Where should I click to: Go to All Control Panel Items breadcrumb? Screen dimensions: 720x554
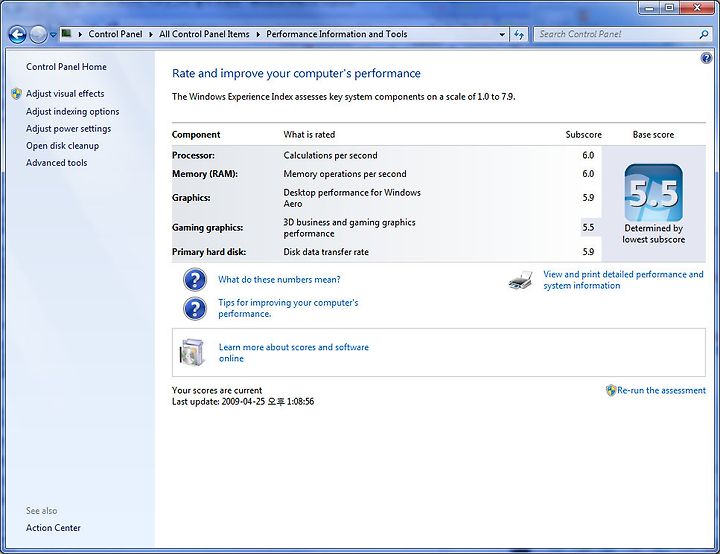[204, 34]
